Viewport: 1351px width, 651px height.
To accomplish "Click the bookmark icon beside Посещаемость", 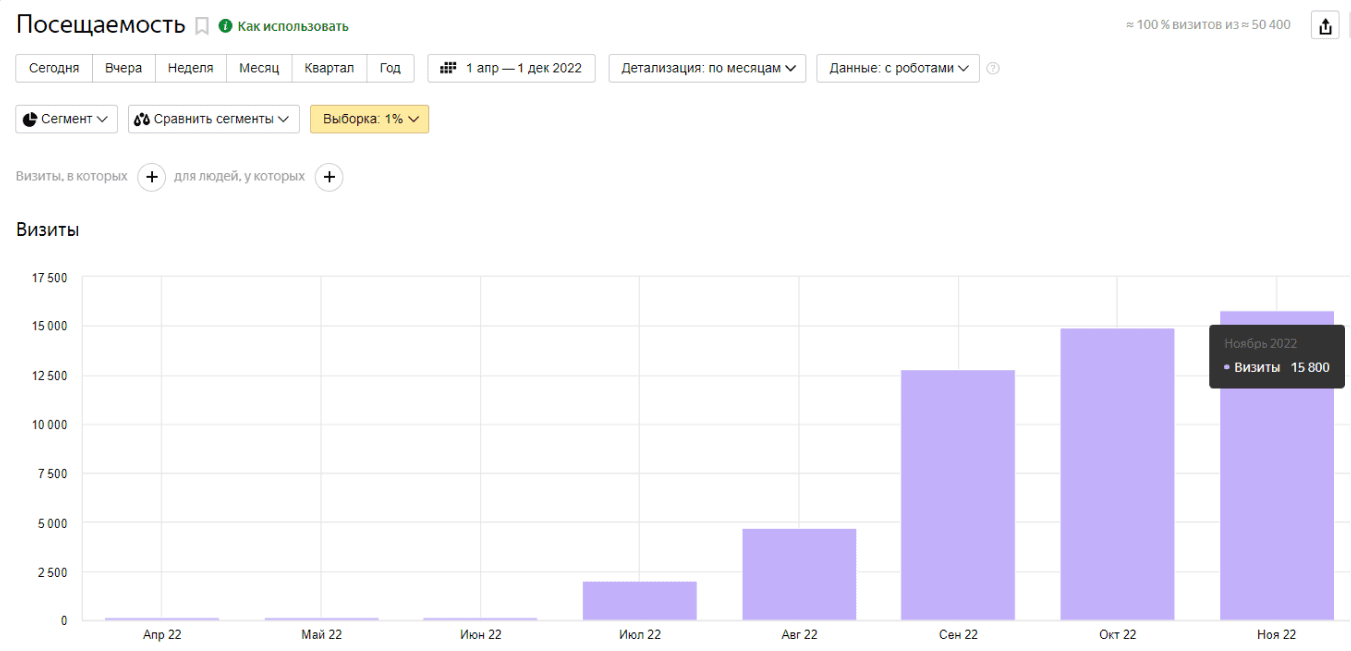I will tap(202, 26).
